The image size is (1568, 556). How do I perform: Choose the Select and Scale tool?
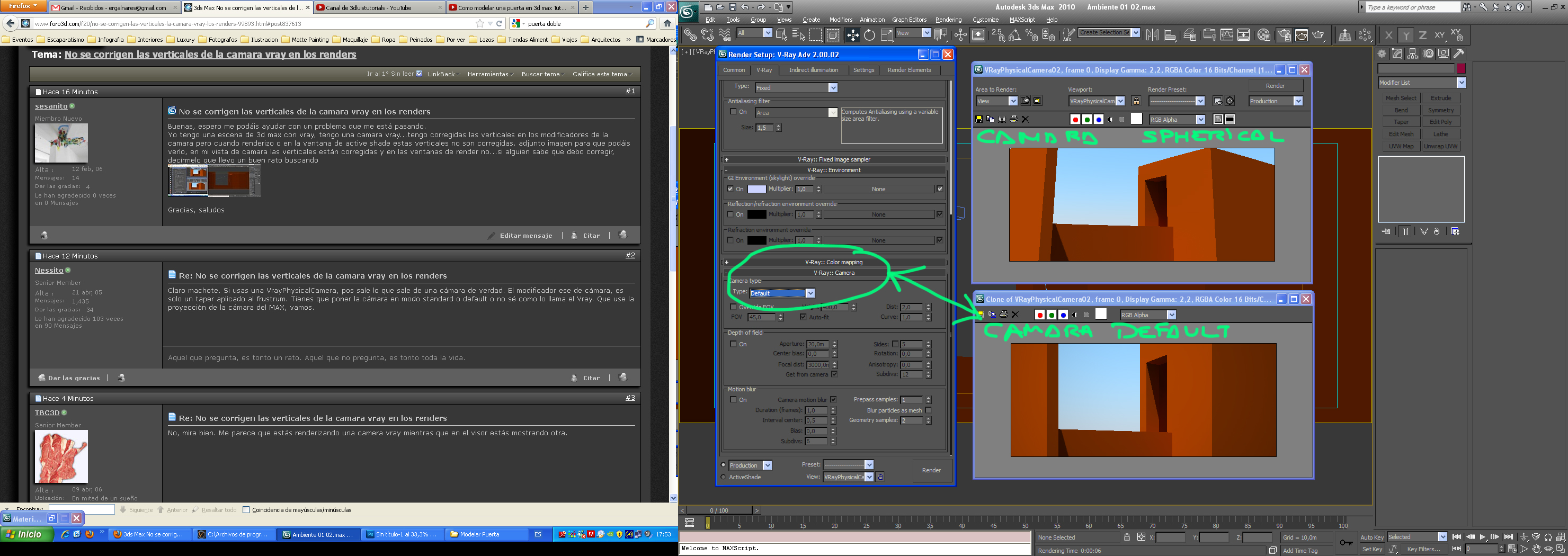click(887, 35)
